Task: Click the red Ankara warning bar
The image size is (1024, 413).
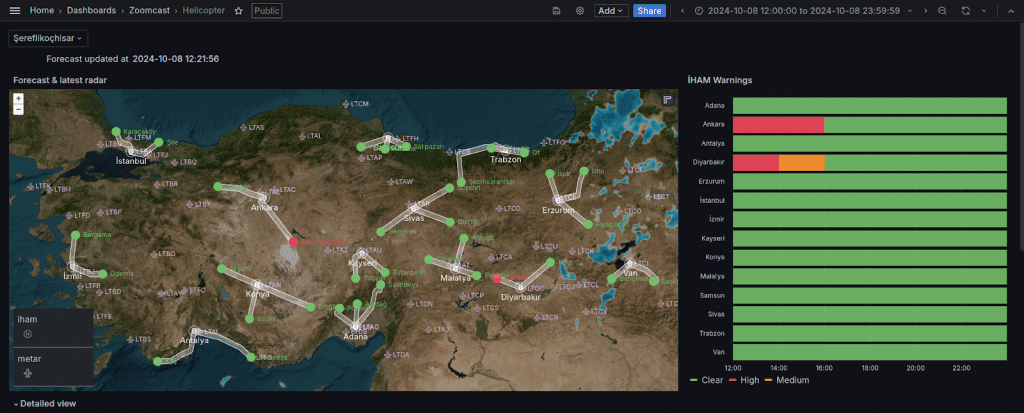Action: click(778, 125)
